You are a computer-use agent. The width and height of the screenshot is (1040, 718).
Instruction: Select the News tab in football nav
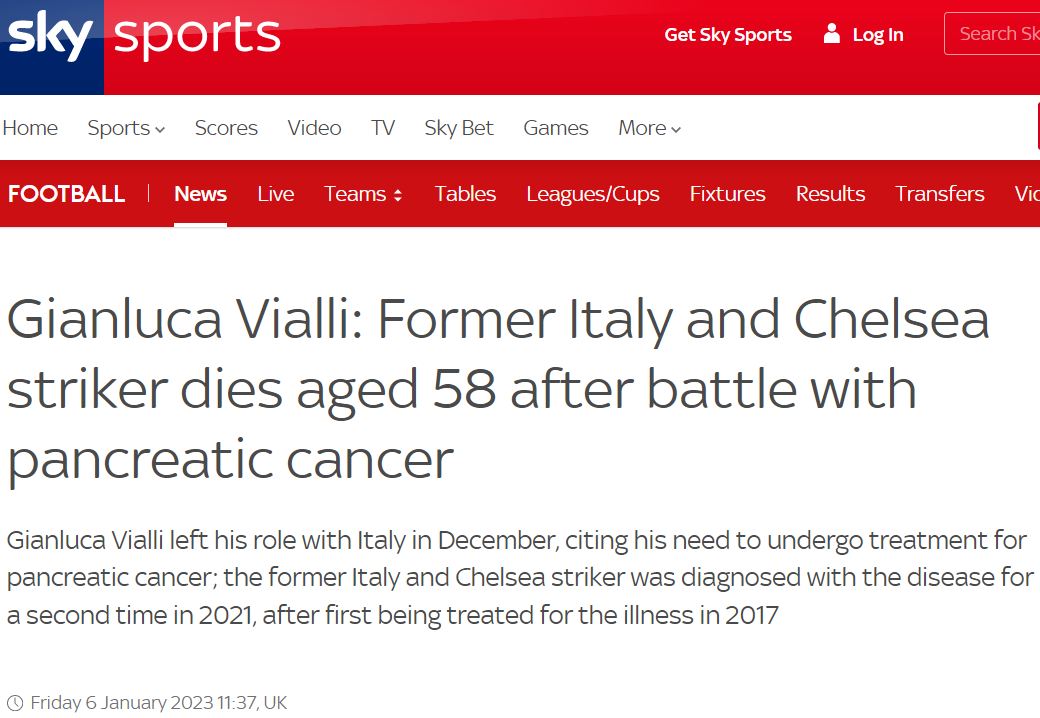[200, 194]
